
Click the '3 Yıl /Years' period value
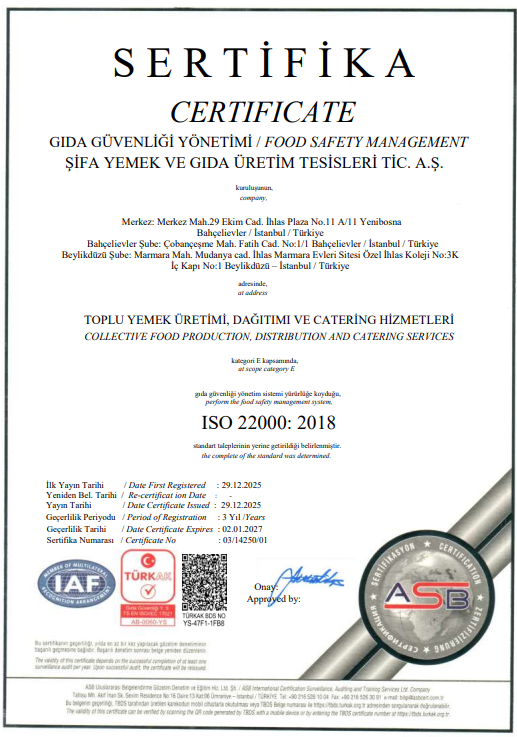pyautogui.click(x=243, y=517)
